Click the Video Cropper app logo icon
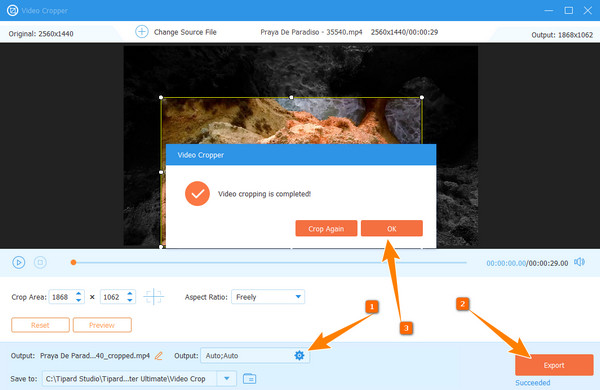Screen dimensions: 600x390 point(12,10)
